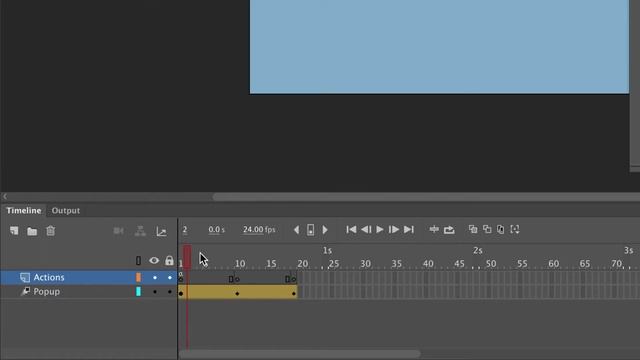Viewport: 640px width, 360px height.
Task: Toggle edit multiple frames icon
Action: pyautogui.click(x=500, y=229)
